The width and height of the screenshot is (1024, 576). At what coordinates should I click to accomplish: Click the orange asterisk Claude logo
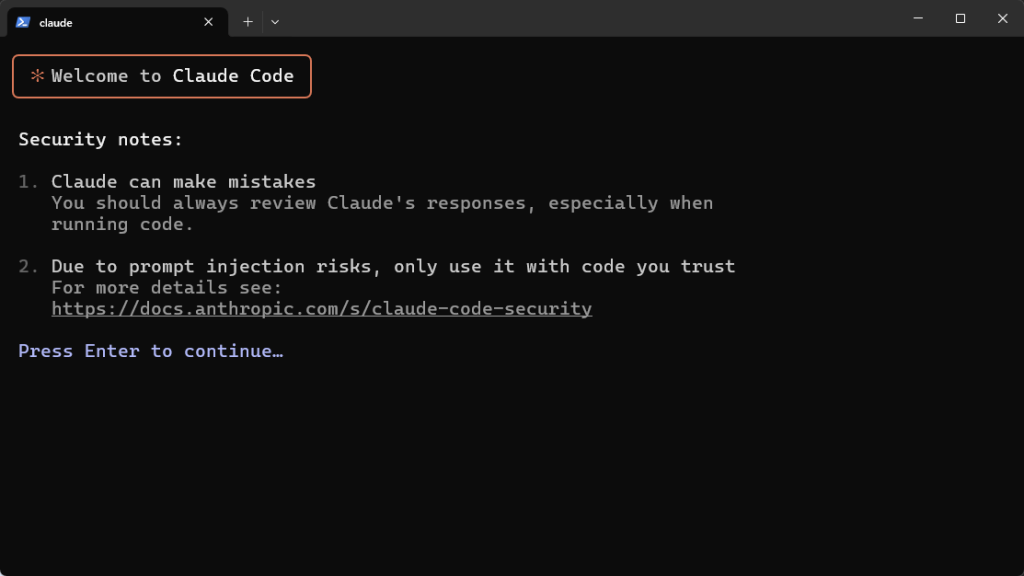click(37, 76)
